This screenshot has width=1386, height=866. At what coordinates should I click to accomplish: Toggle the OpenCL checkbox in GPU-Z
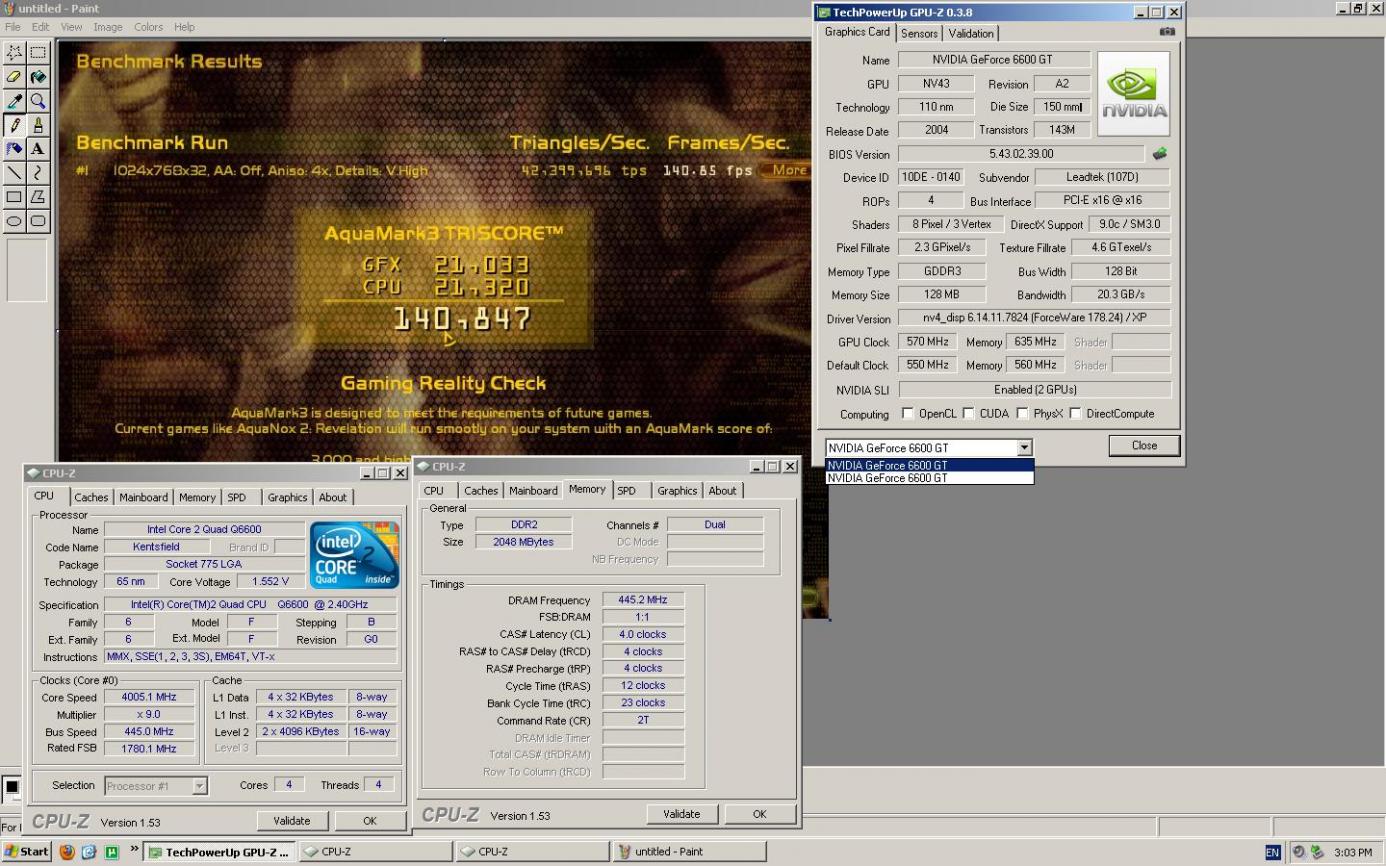[908, 414]
